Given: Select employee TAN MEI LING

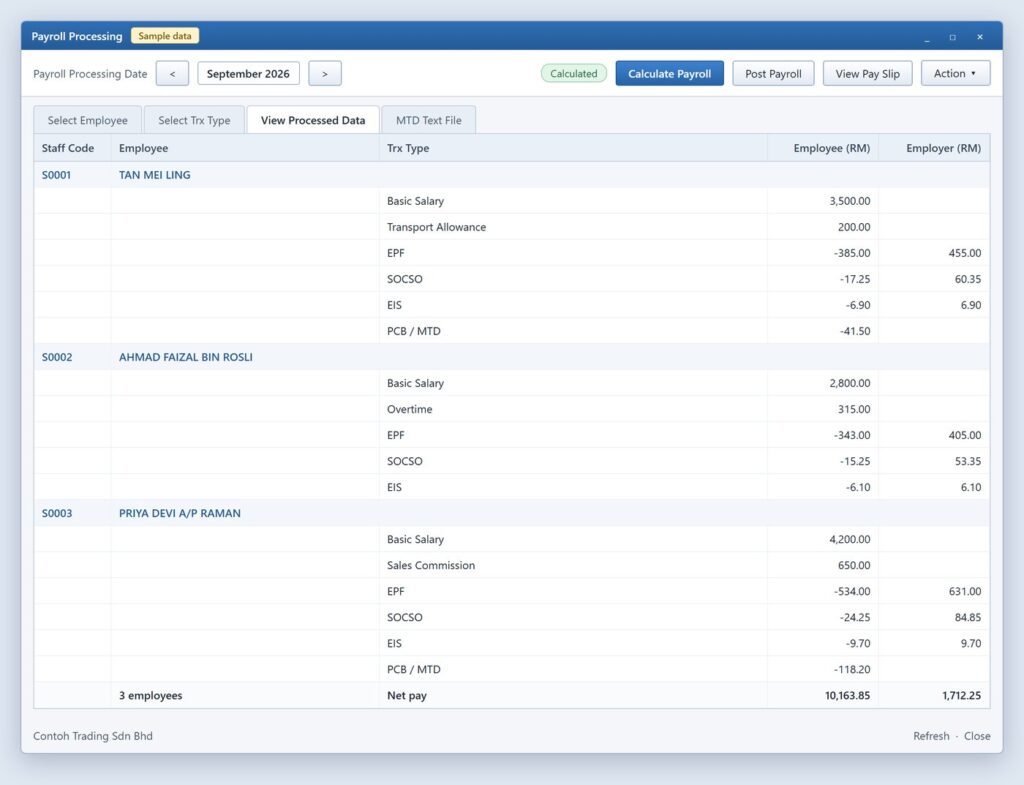Looking at the screenshot, I should [x=155, y=175].
